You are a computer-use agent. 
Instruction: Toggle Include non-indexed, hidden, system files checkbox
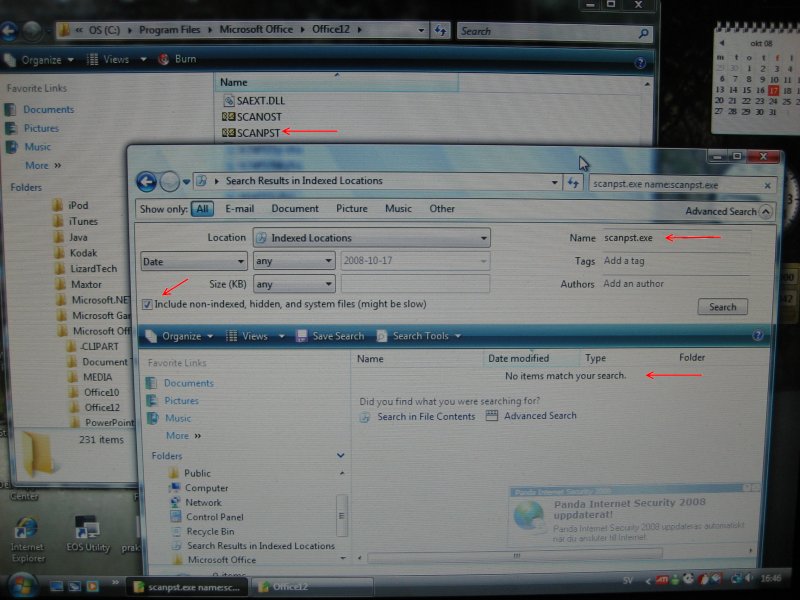147,305
